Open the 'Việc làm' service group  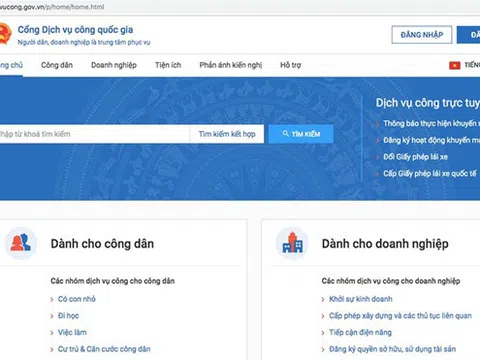coord(72,332)
